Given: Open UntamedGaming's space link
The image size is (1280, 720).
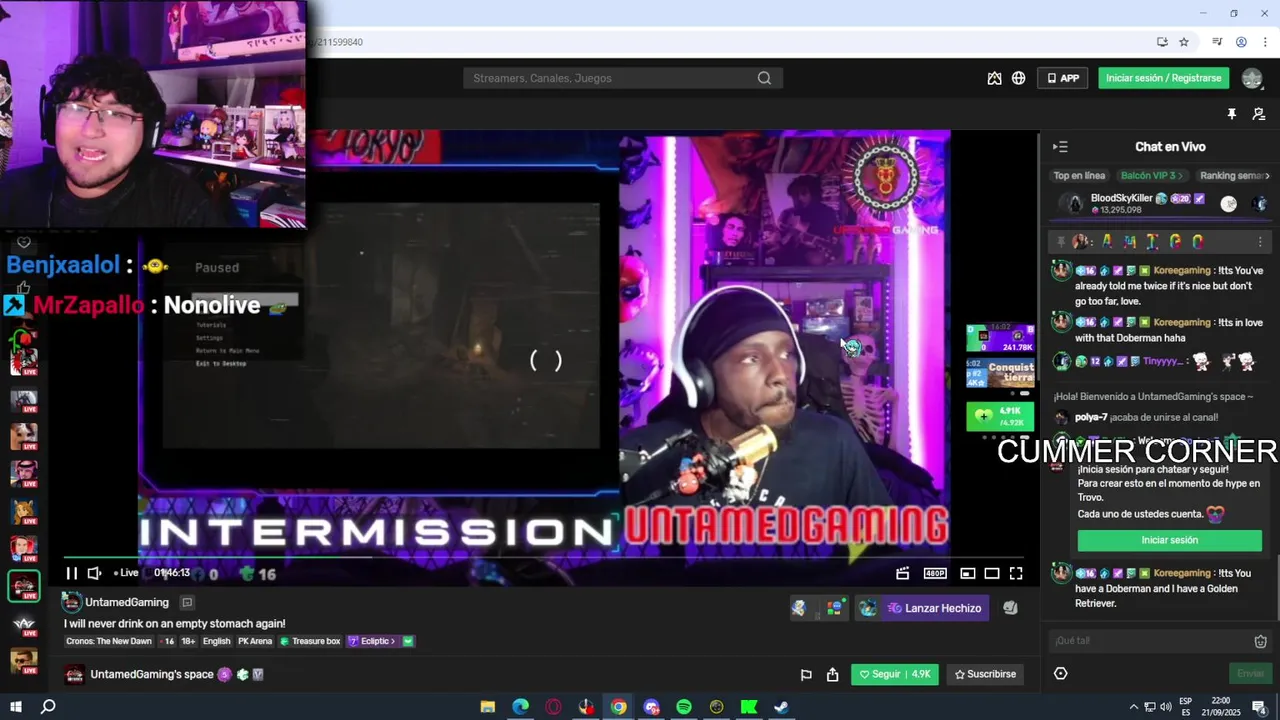Looking at the screenshot, I should [x=152, y=674].
